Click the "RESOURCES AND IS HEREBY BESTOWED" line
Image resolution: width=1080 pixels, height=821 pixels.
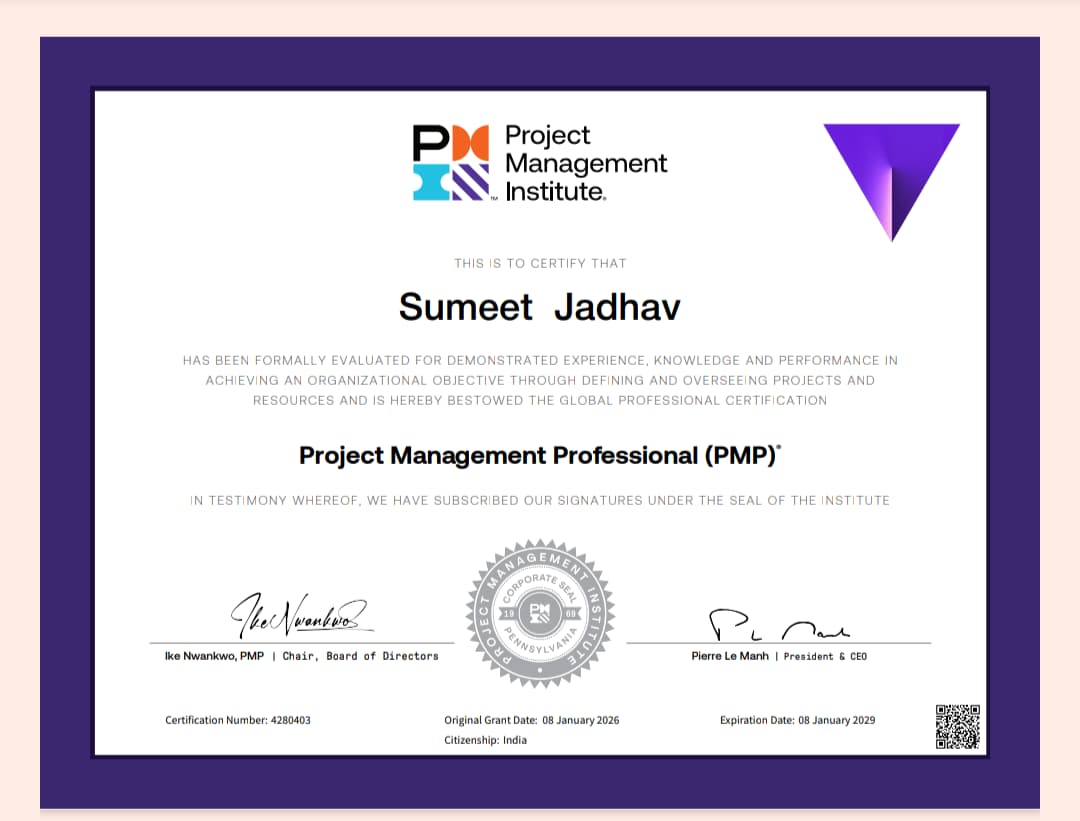(540, 400)
